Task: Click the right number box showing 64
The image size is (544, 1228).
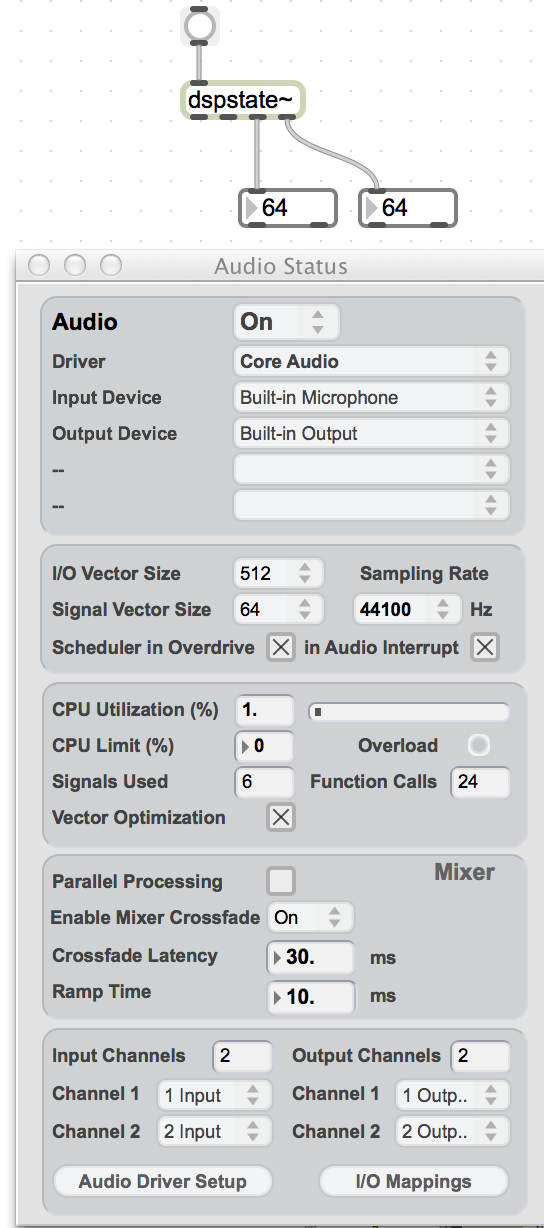Action: pos(408,207)
